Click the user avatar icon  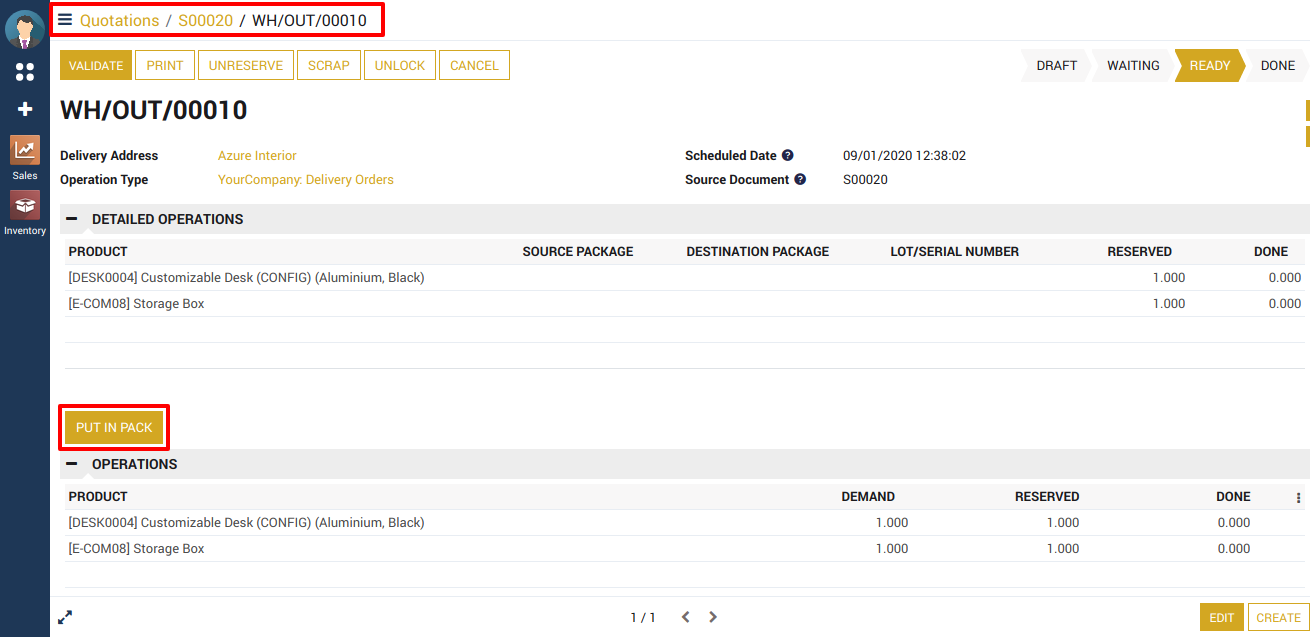[24, 29]
